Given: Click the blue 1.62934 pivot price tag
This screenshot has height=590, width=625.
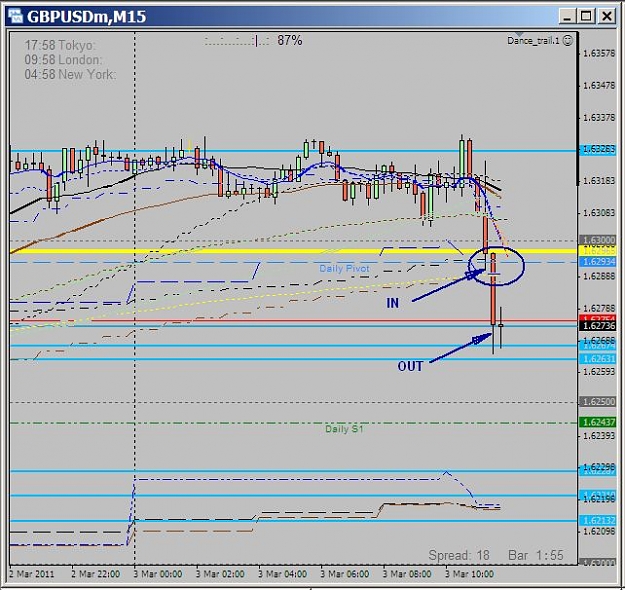Looking at the screenshot, I should [x=597, y=262].
